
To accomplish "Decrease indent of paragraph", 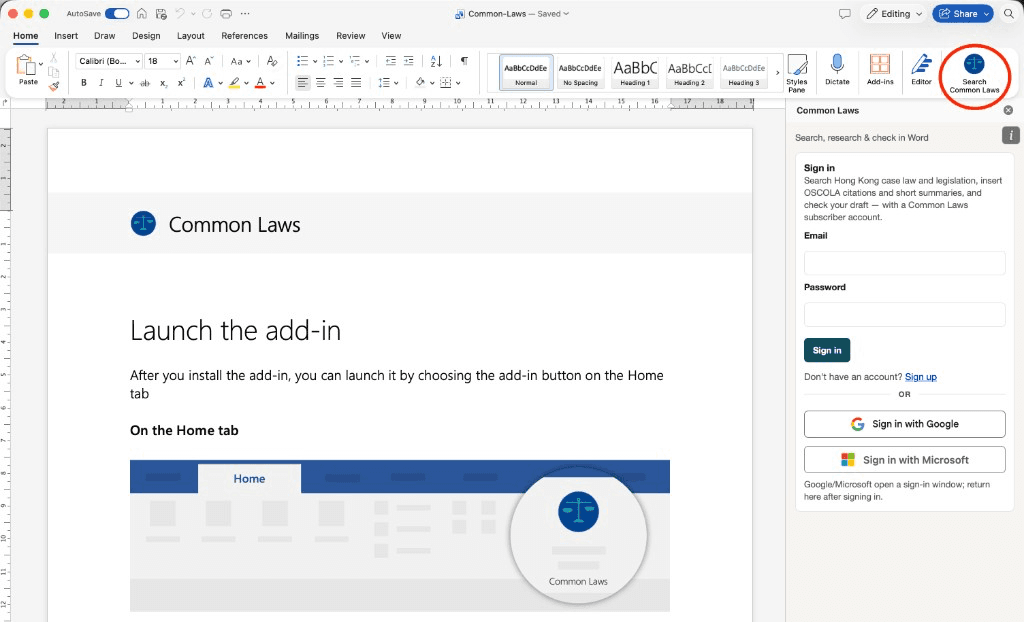I will (391, 61).
